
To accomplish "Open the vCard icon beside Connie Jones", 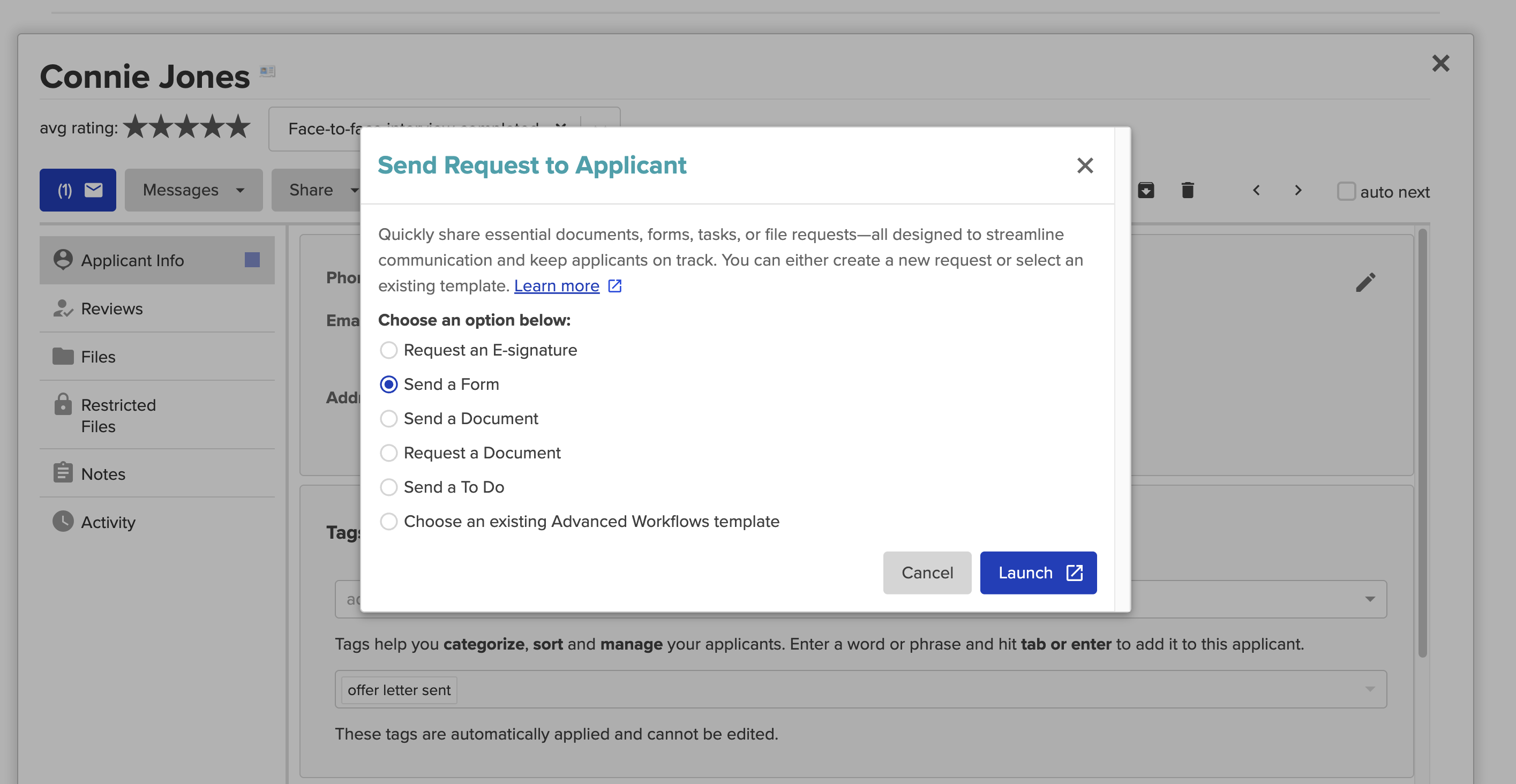I will pyautogui.click(x=267, y=71).
